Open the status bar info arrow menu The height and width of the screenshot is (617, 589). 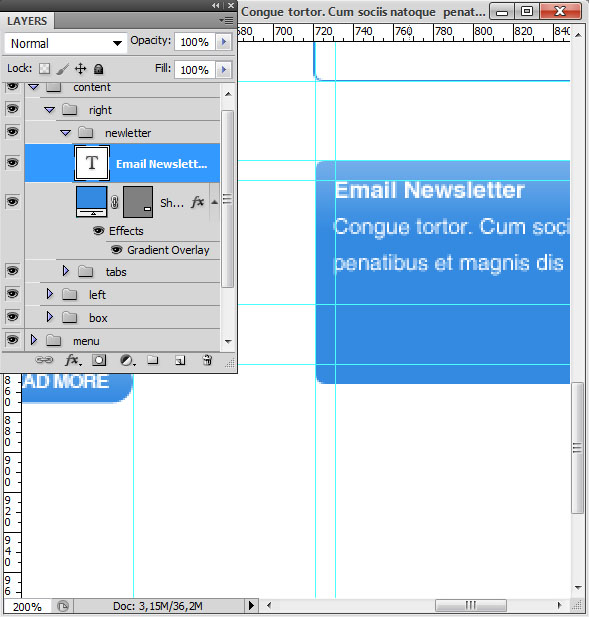251,605
